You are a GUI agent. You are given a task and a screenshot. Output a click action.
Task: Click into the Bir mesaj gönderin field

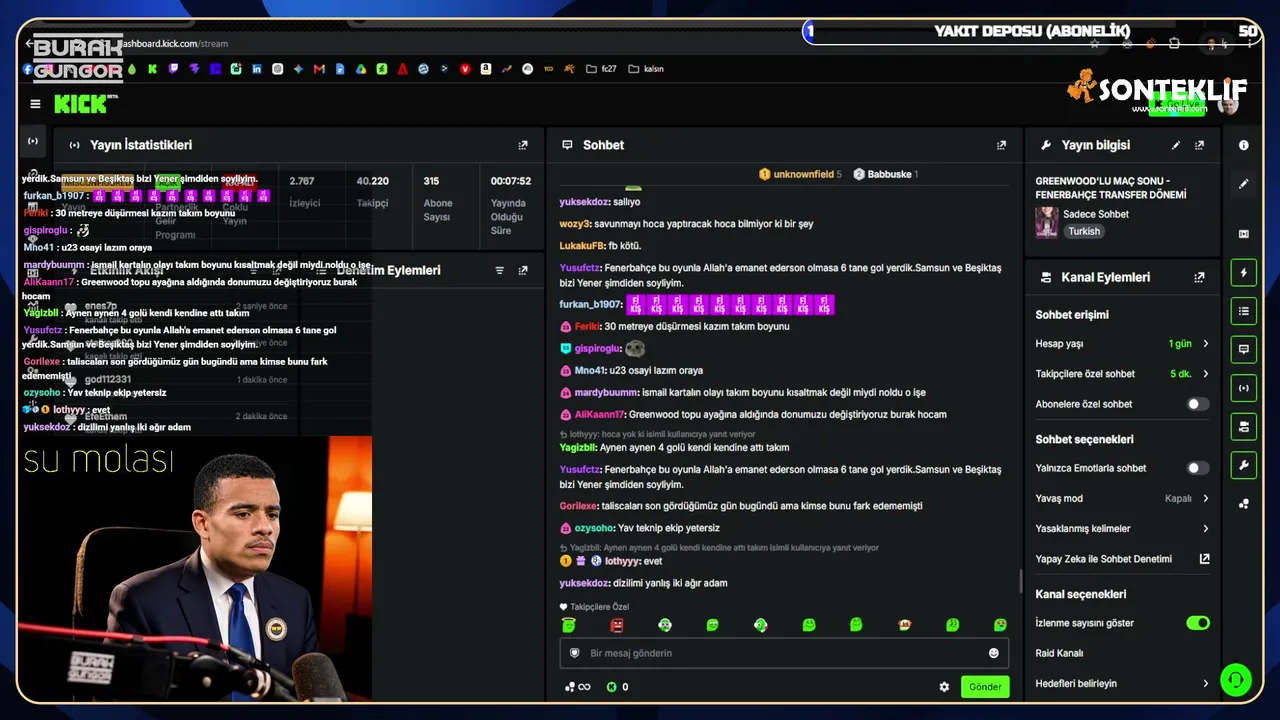784,653
